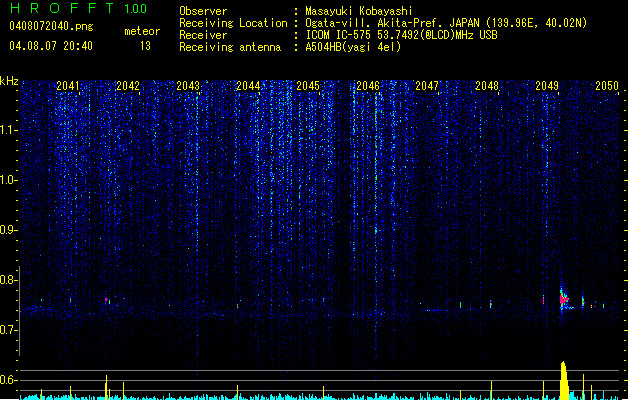Click the 2049 time marker
This screenshot has height=400, width=629.
coord(547,86)
